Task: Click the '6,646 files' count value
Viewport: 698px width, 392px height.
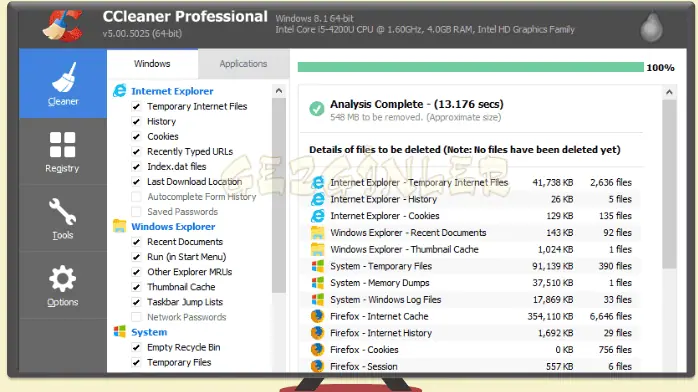Action: 611,316
